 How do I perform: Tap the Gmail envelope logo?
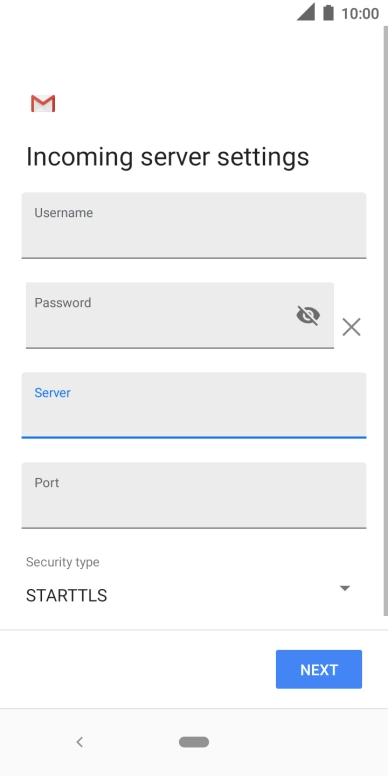click(43, 103)
